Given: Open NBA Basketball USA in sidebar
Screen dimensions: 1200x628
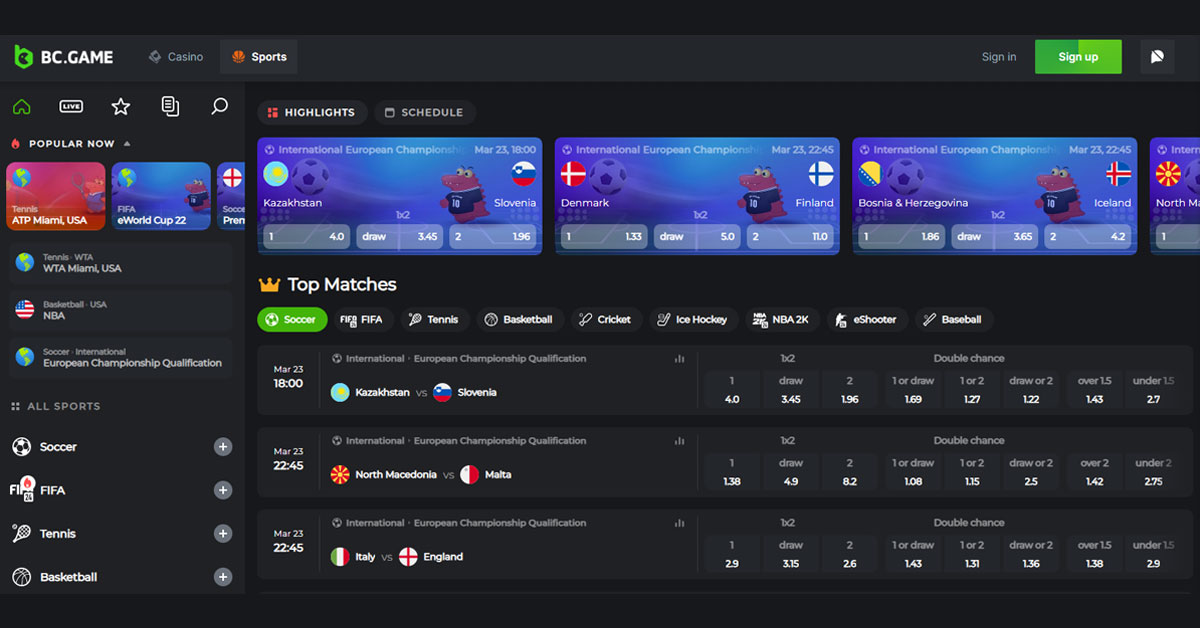Looking at the screenshot, I should tap(120, 310).
